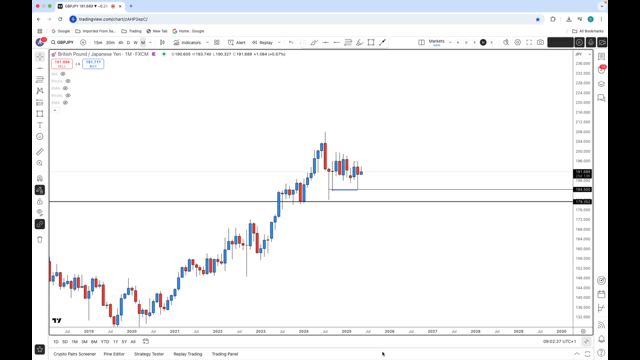The width and height of the screenshot is (640, 360).
Task: Open the chart settings gear icon
Action: (518, 42)
